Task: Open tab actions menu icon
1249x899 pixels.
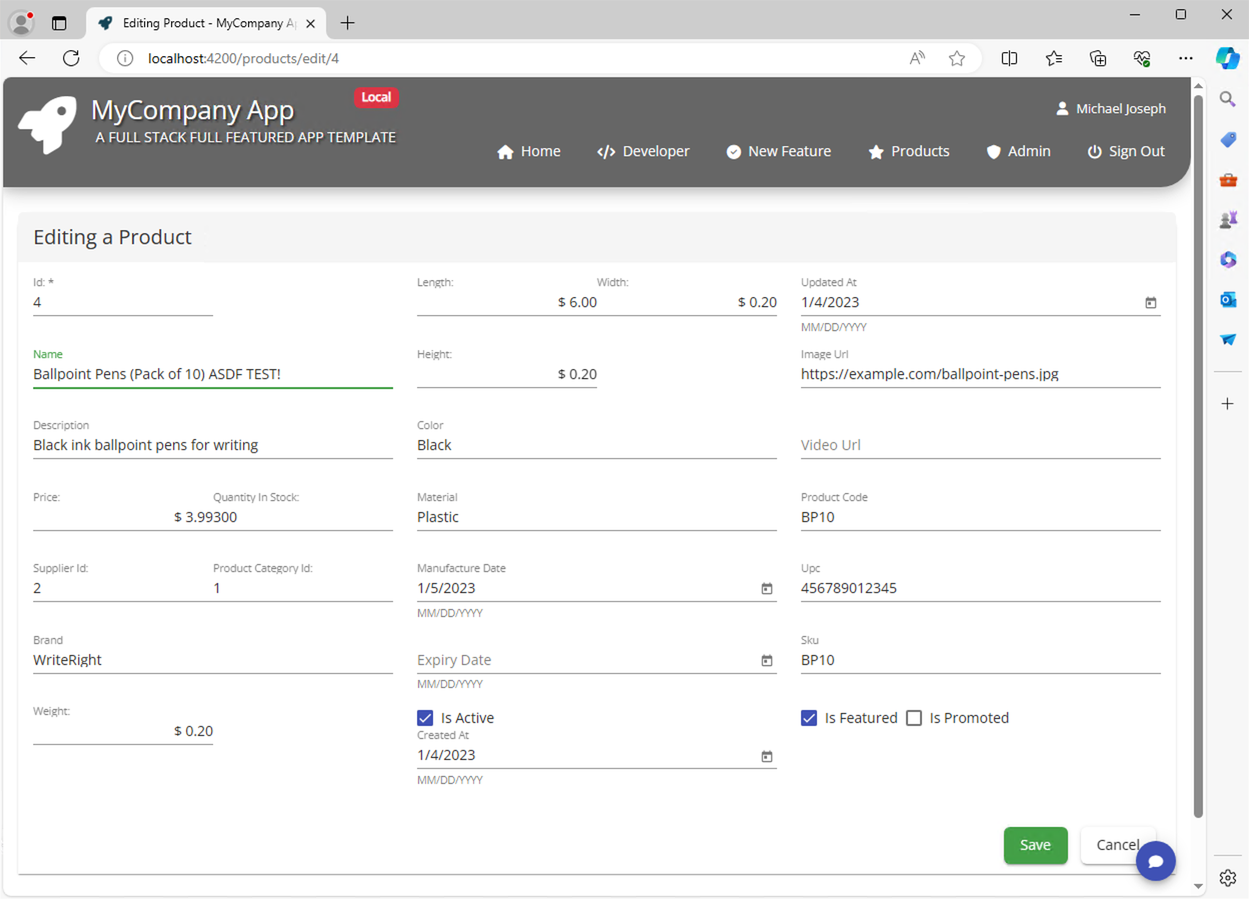Action: tap(59, 22)
